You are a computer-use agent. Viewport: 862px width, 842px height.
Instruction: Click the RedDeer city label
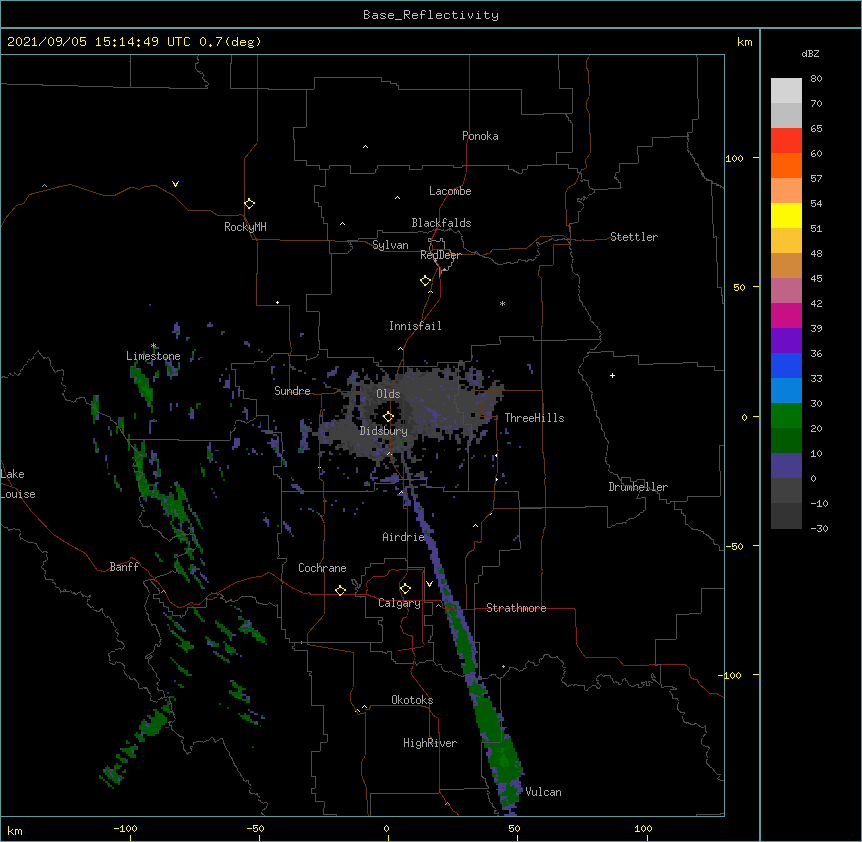(x=440, y=255)
